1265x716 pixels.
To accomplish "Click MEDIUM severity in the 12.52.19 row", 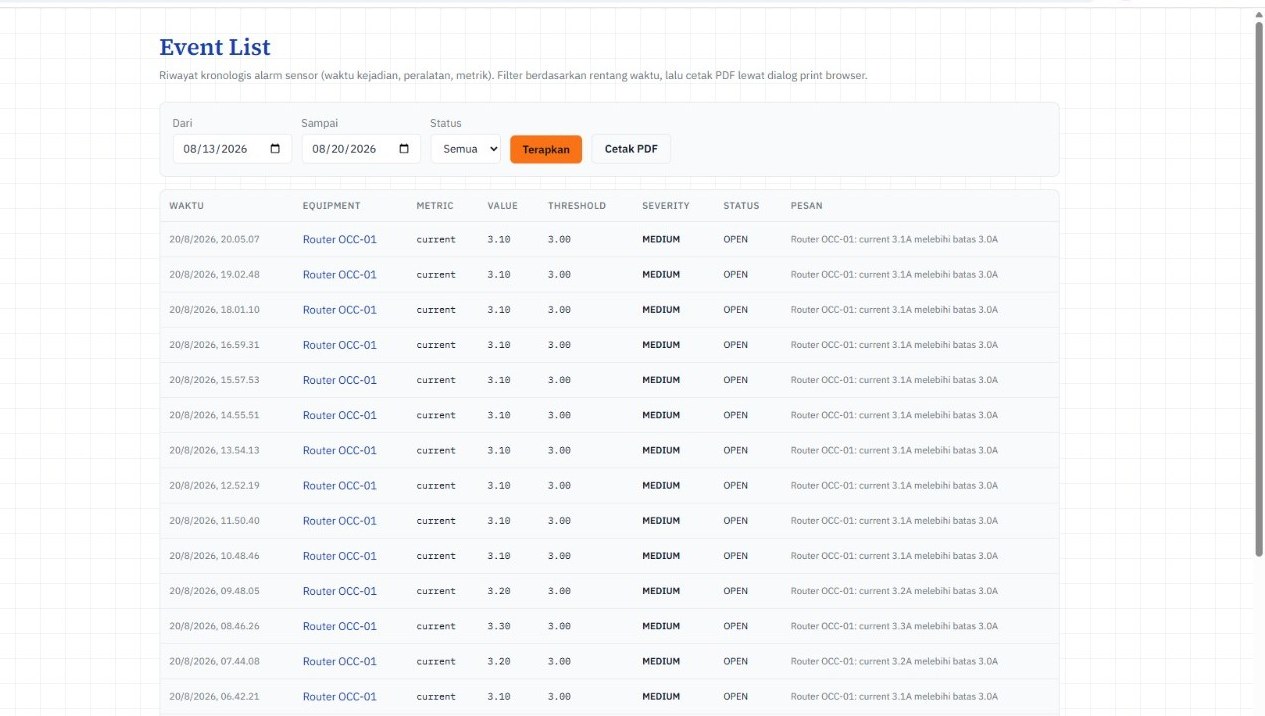I will [661, 485].
